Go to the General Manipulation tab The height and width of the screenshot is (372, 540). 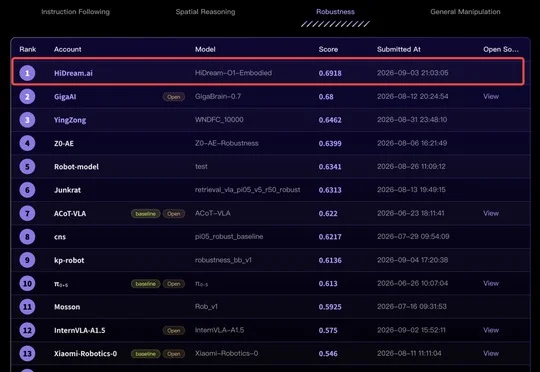click(x=465, y=12)
